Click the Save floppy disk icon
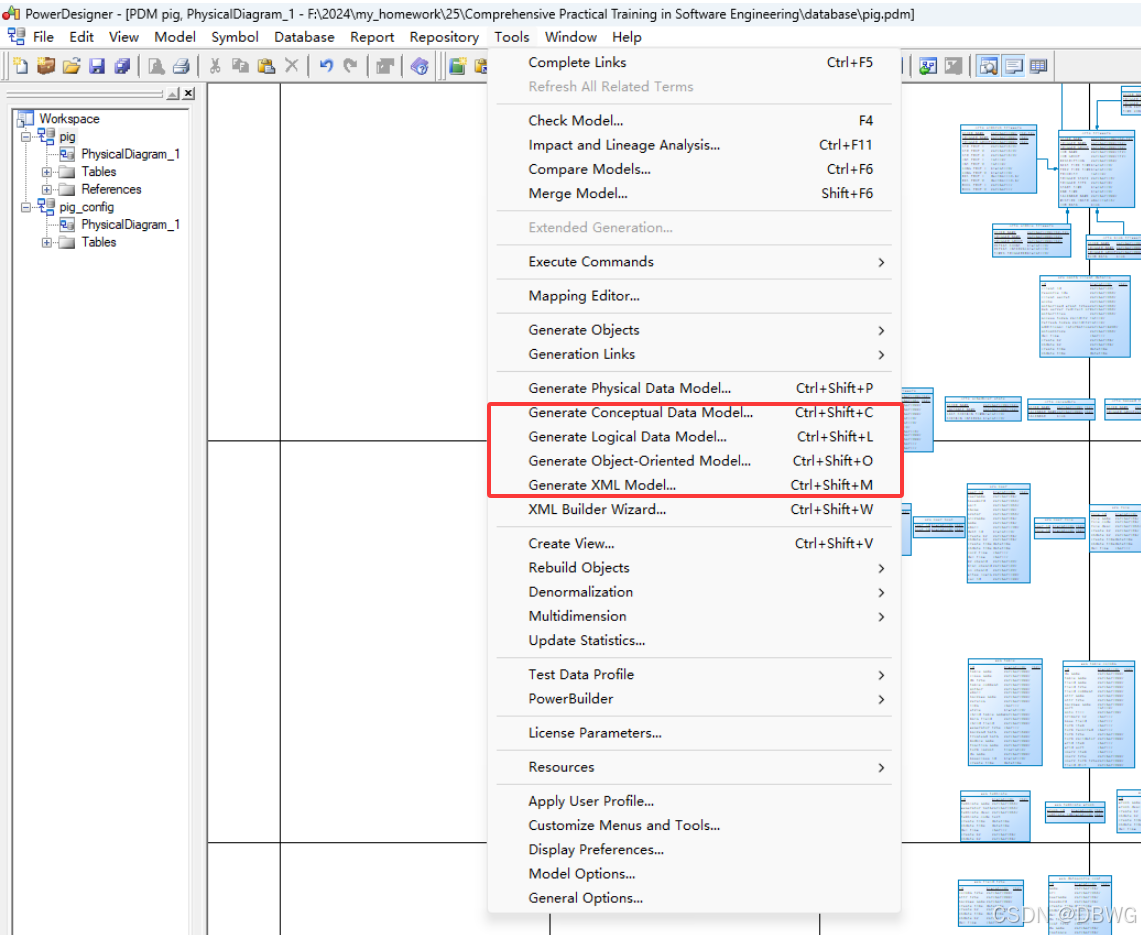This screenshot has width=1141, height=935. point(97,66)
